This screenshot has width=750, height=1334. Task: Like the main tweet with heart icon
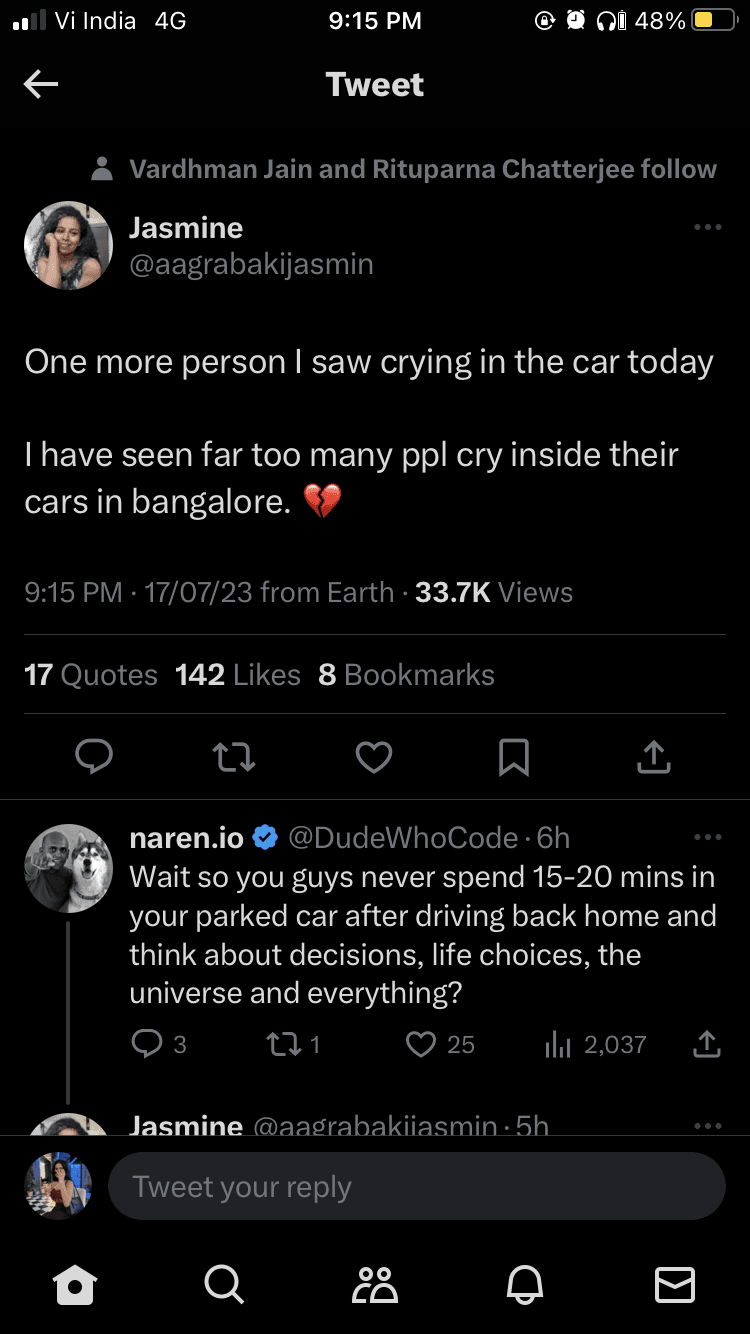tap(374, 757)
